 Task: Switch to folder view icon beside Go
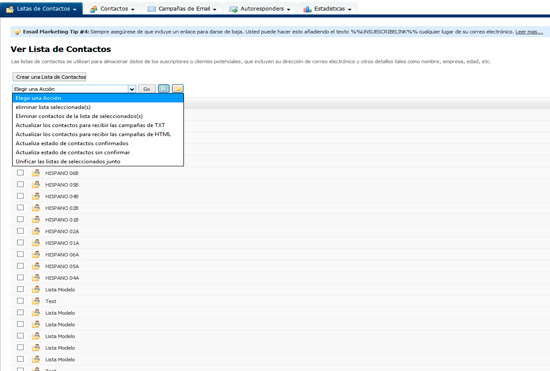pyautogui.click(x=177, y=89)
